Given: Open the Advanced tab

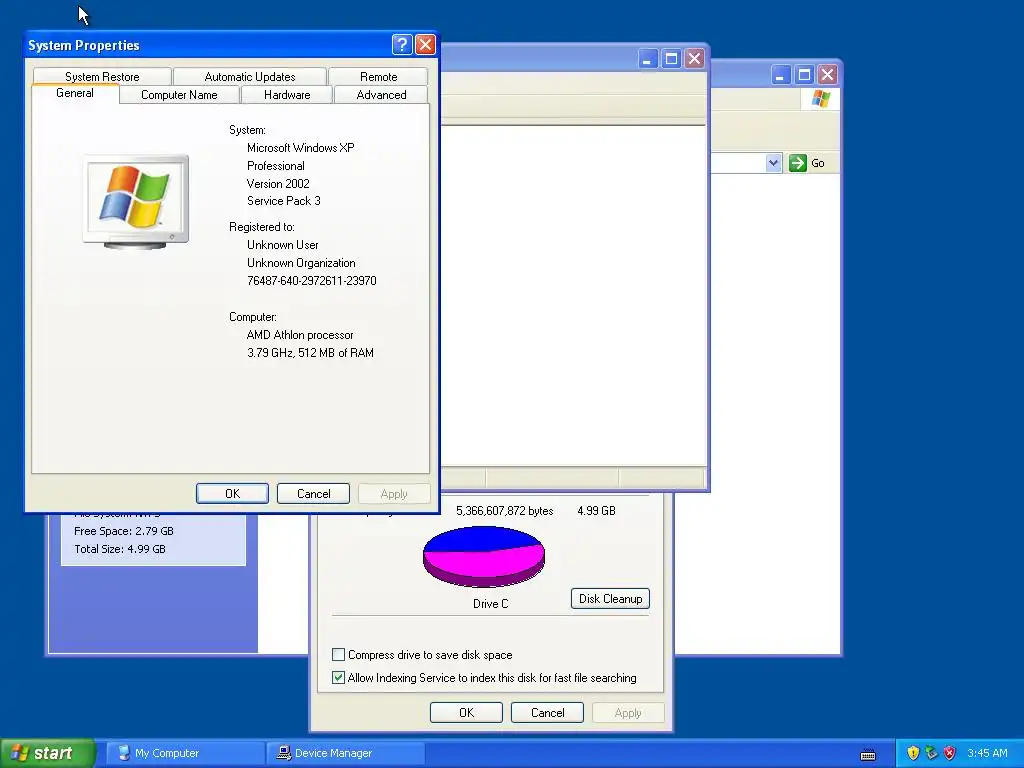Looking at the screenshot, I should tap(381, 95).
